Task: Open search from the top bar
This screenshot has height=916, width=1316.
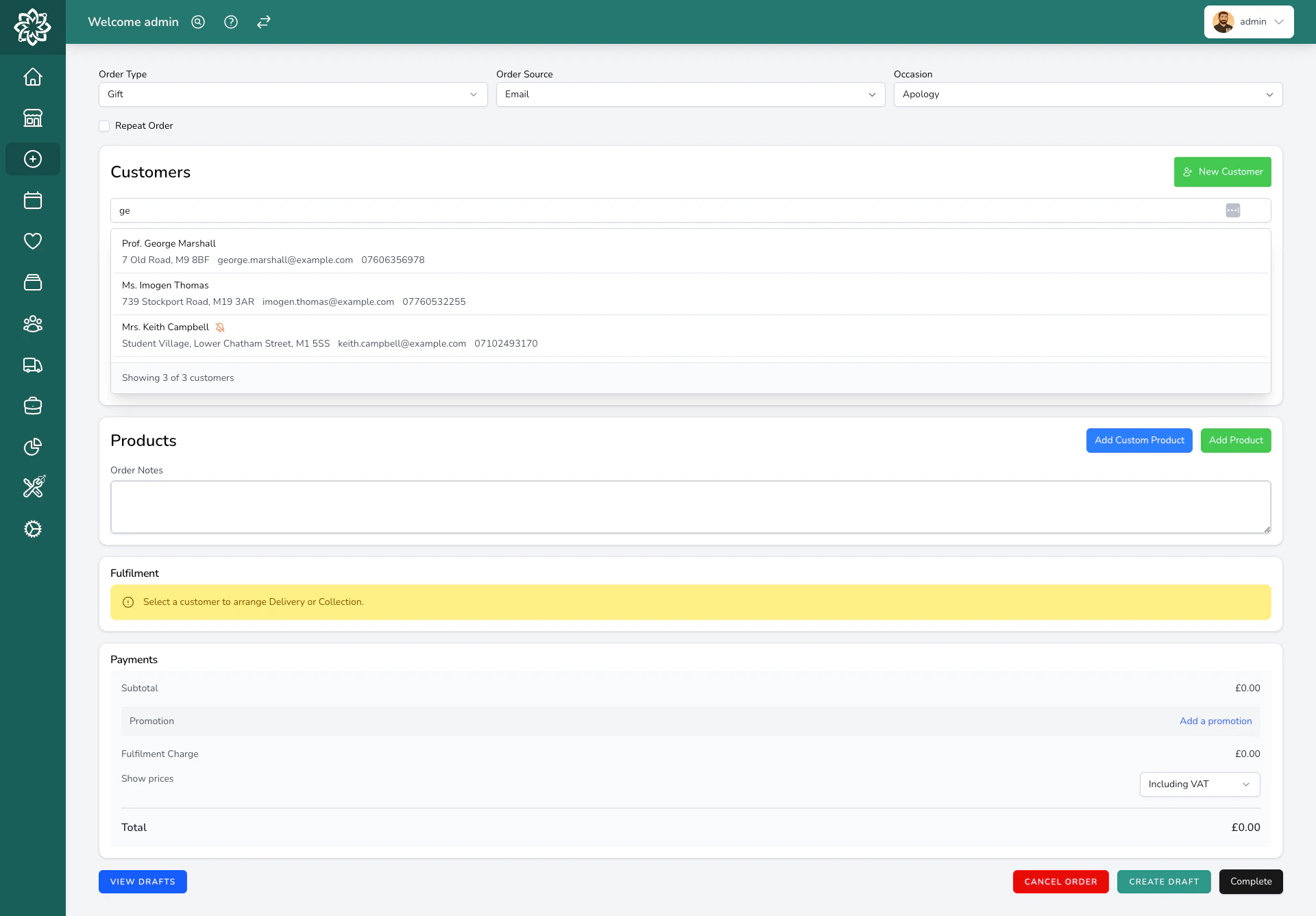Action: tap(197, 22)
